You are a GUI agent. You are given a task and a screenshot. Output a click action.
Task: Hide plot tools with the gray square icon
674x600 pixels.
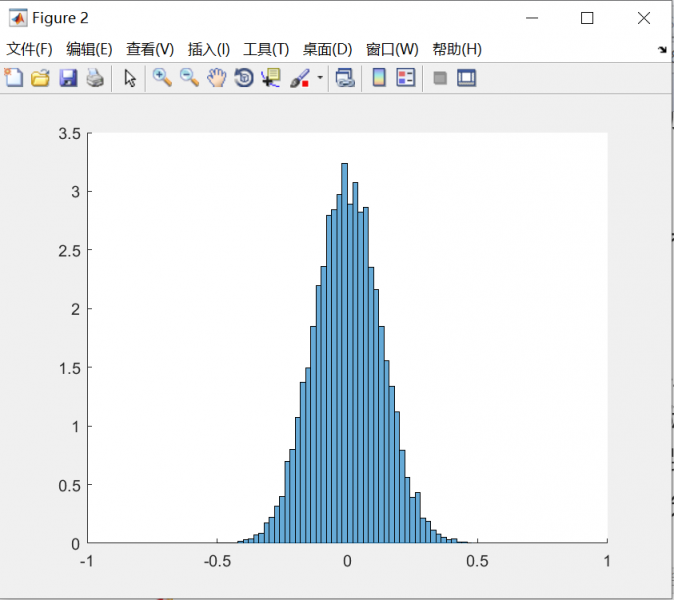pos(440,78)
